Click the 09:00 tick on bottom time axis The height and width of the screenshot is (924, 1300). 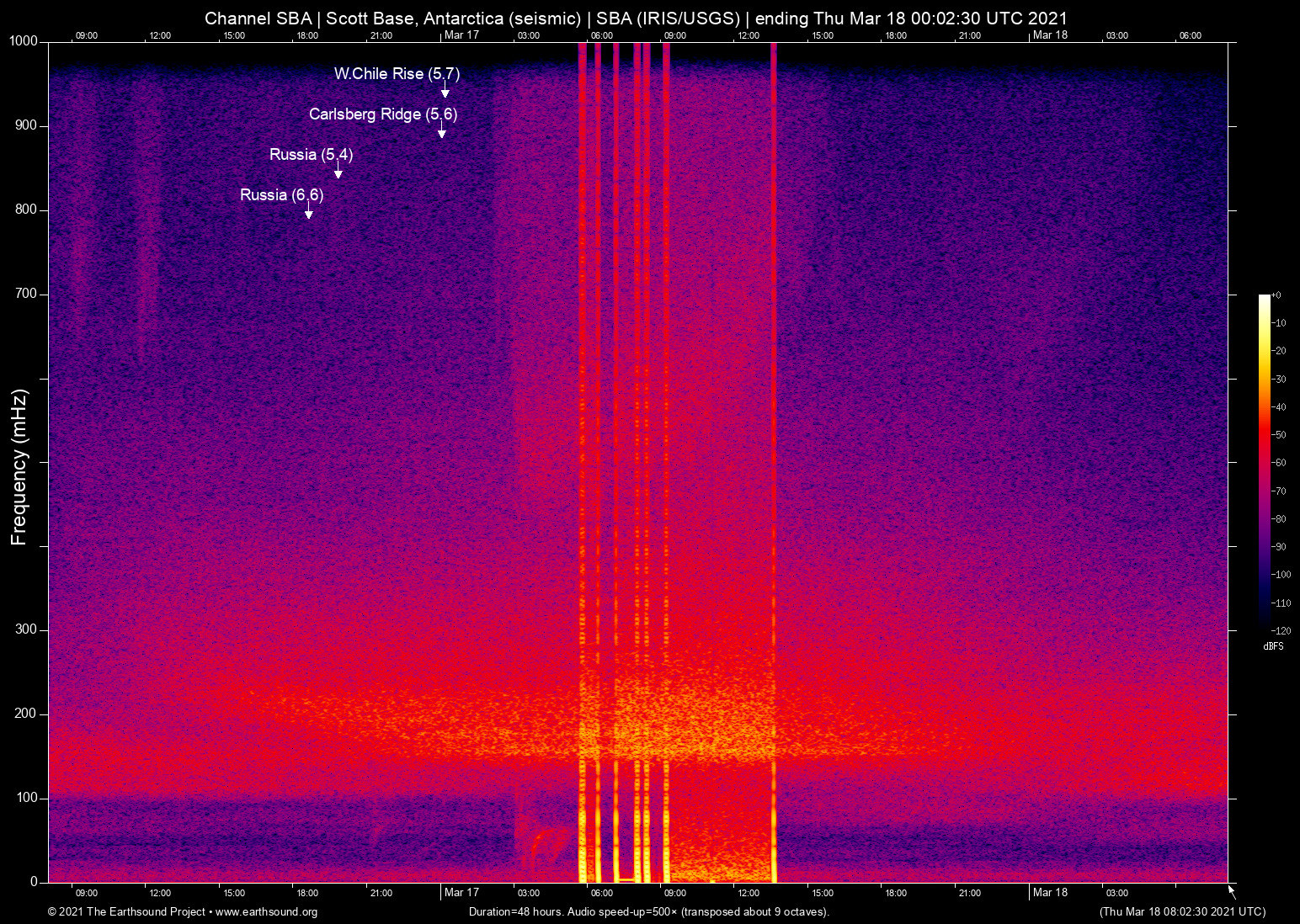point(87,893)
